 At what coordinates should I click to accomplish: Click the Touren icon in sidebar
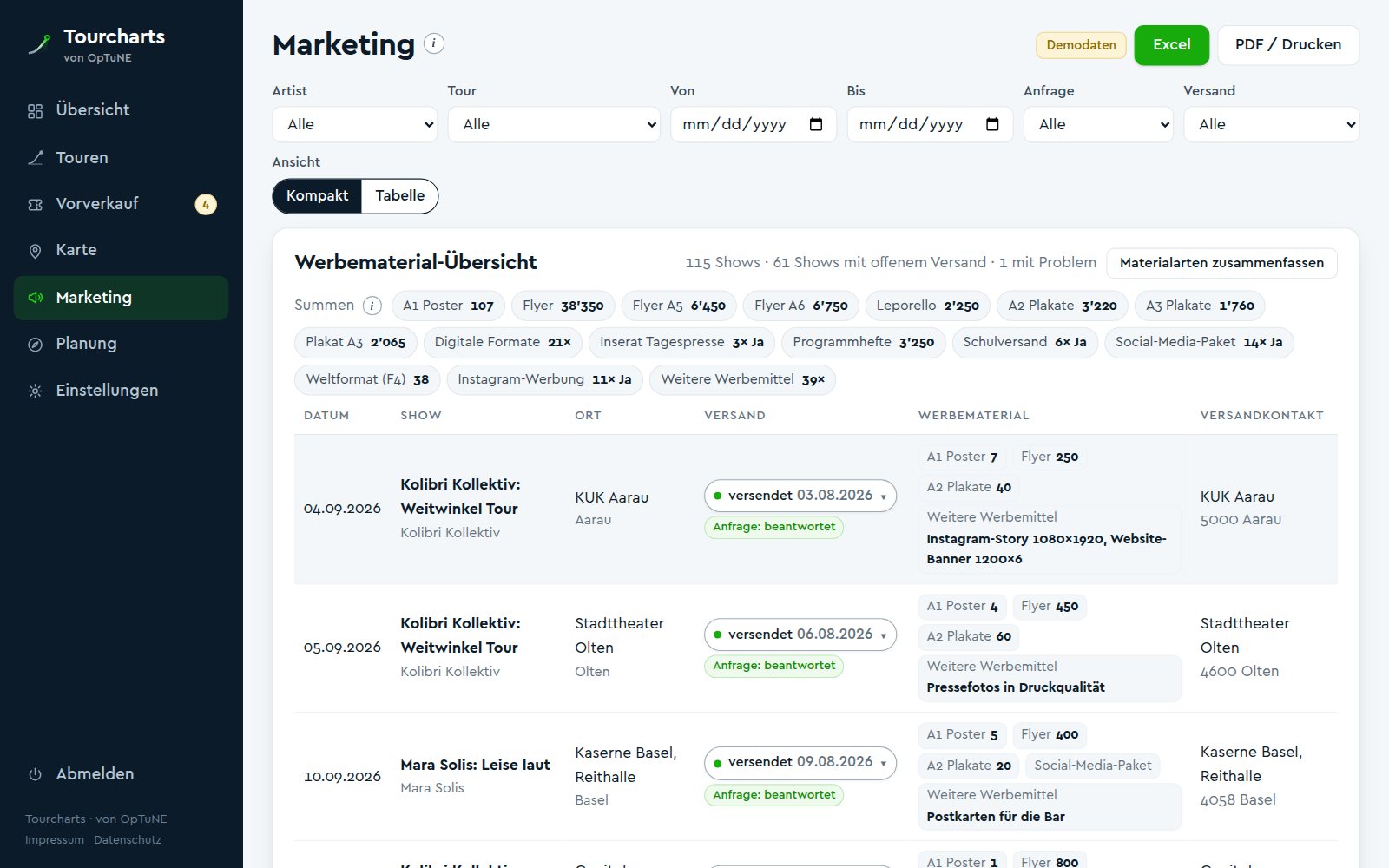coord(36,158)
